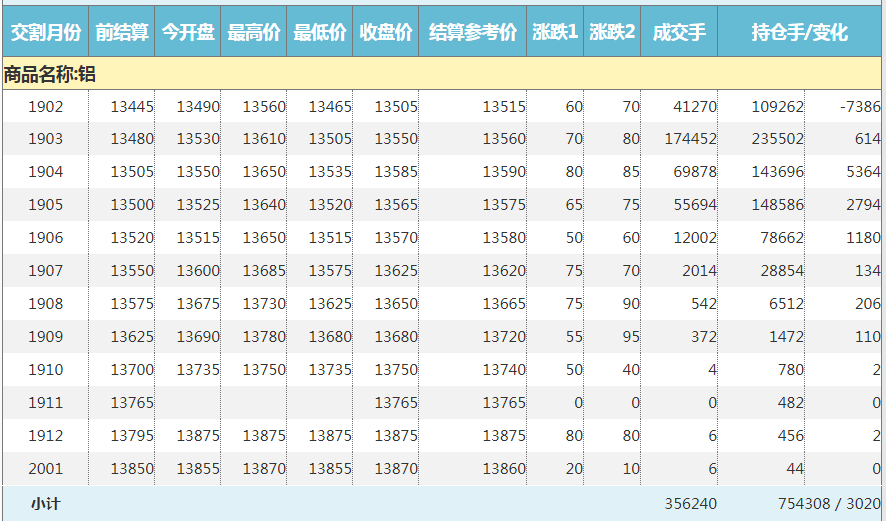The height and width of the screenshot is (521, 886).
Task: Select delivery month 1902 cell
Action: 45,107
